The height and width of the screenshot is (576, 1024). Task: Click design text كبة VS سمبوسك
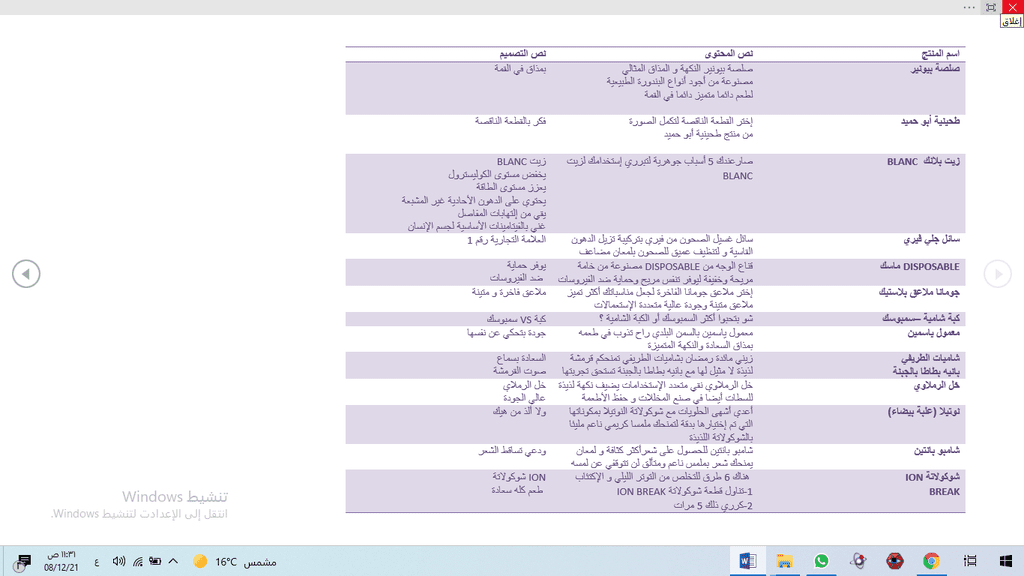(x=516, y=319)
